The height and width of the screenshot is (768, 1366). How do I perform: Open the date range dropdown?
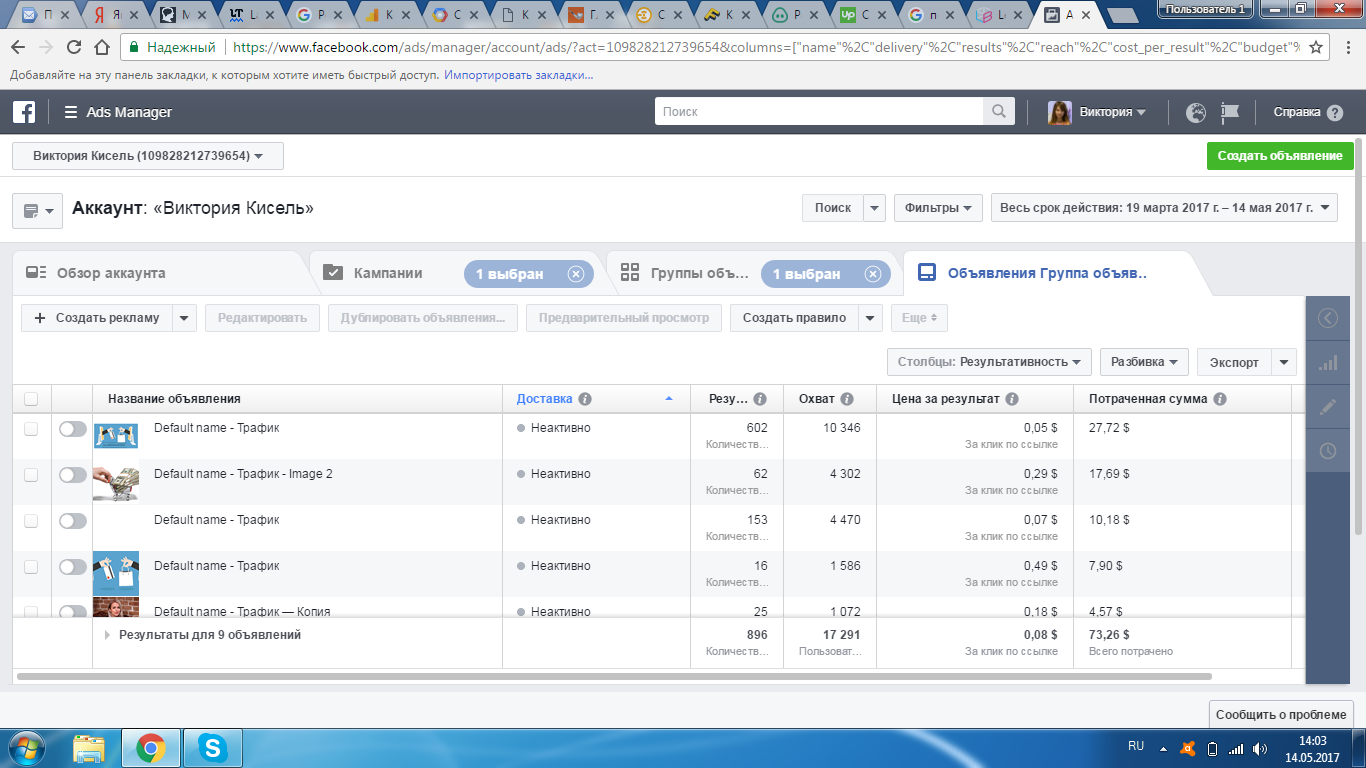click(x=1164, y=208)
